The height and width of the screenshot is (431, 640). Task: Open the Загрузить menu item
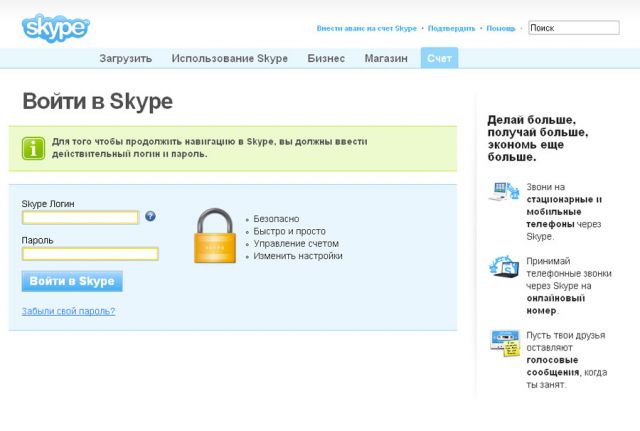(x=125, y=58)
